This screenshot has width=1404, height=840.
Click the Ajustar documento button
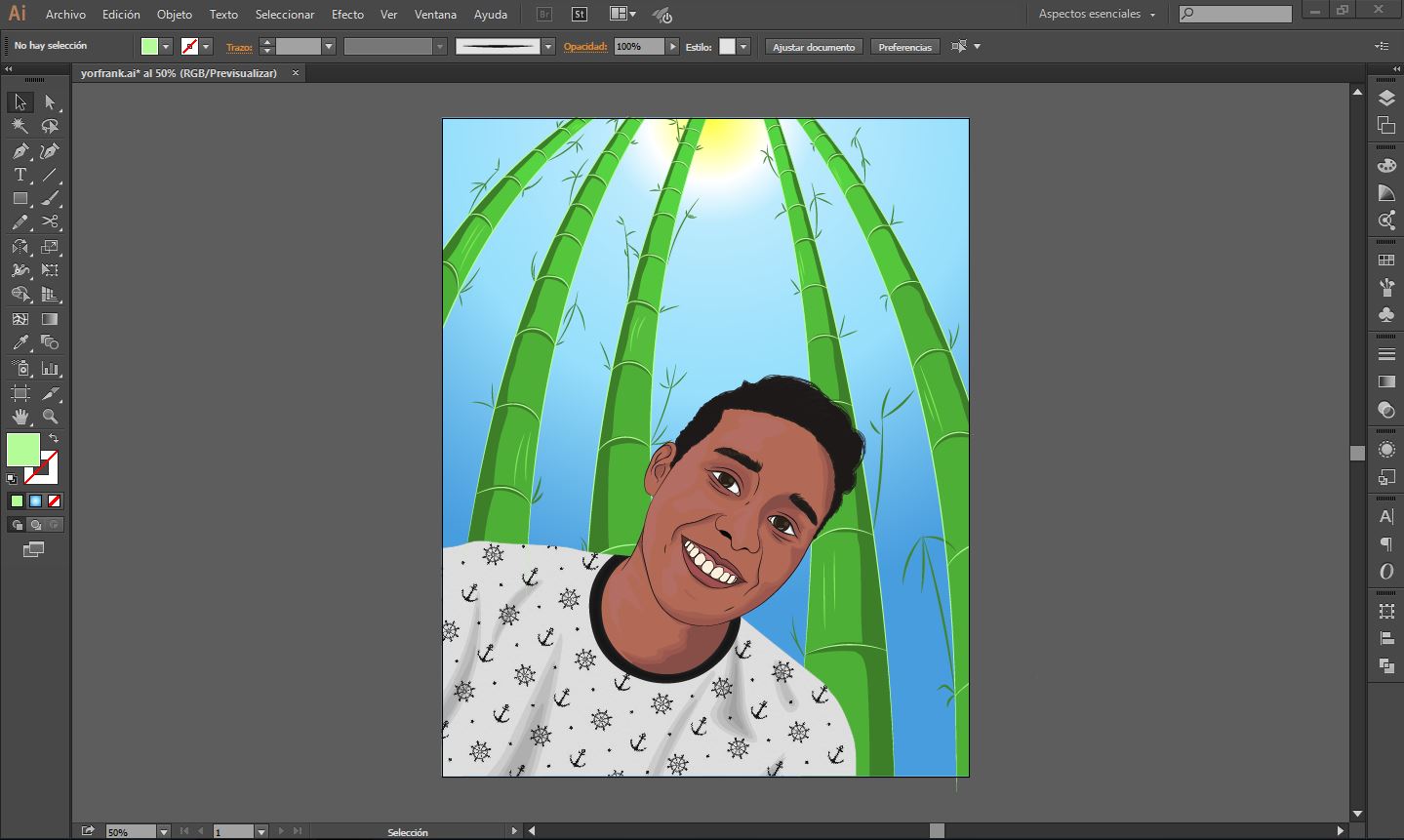(x=814, y=47)
